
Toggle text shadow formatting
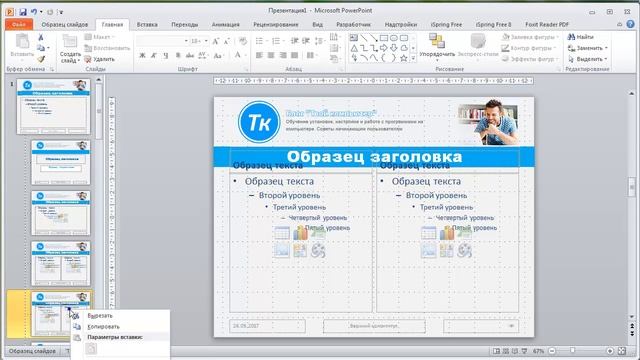click(x=178, y=56)
